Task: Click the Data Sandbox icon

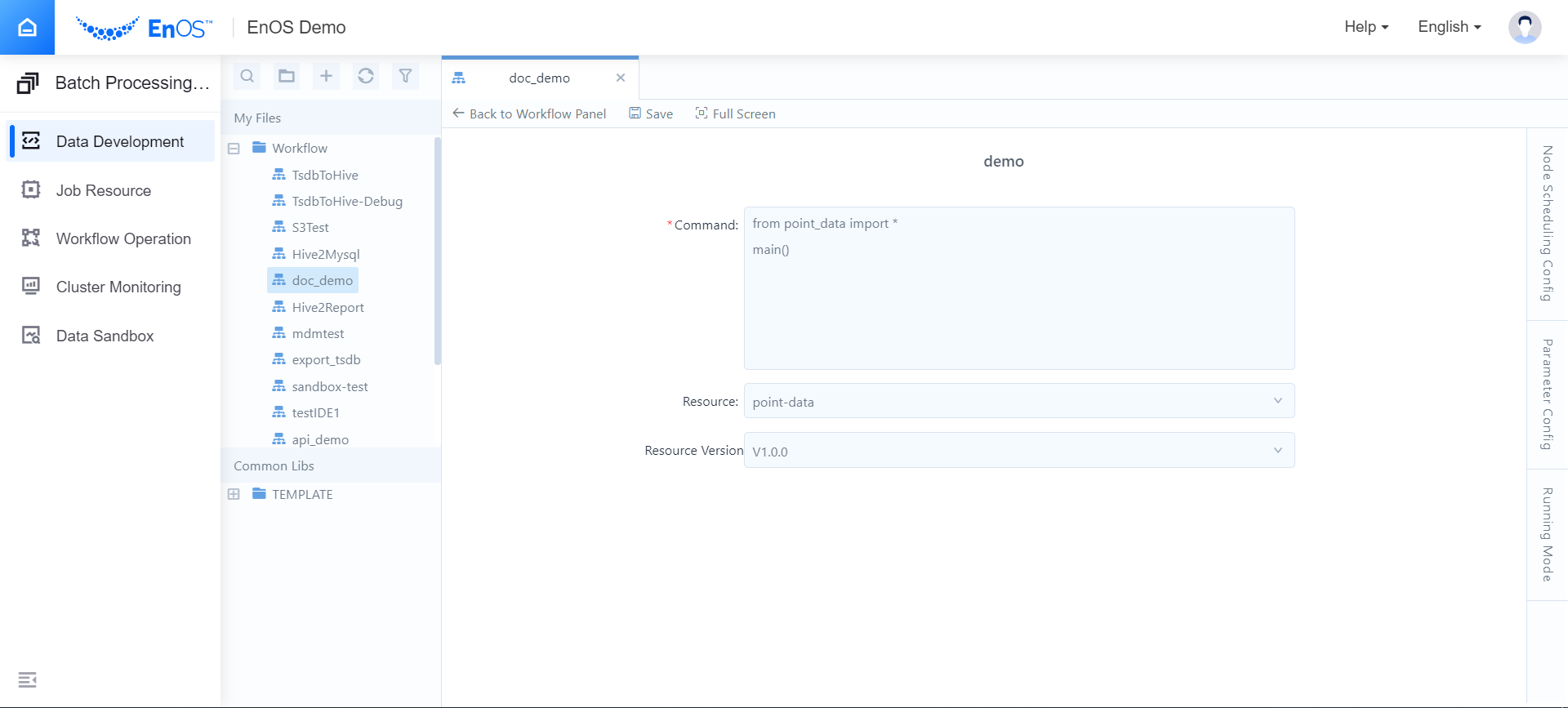Action: click(31, 336)
